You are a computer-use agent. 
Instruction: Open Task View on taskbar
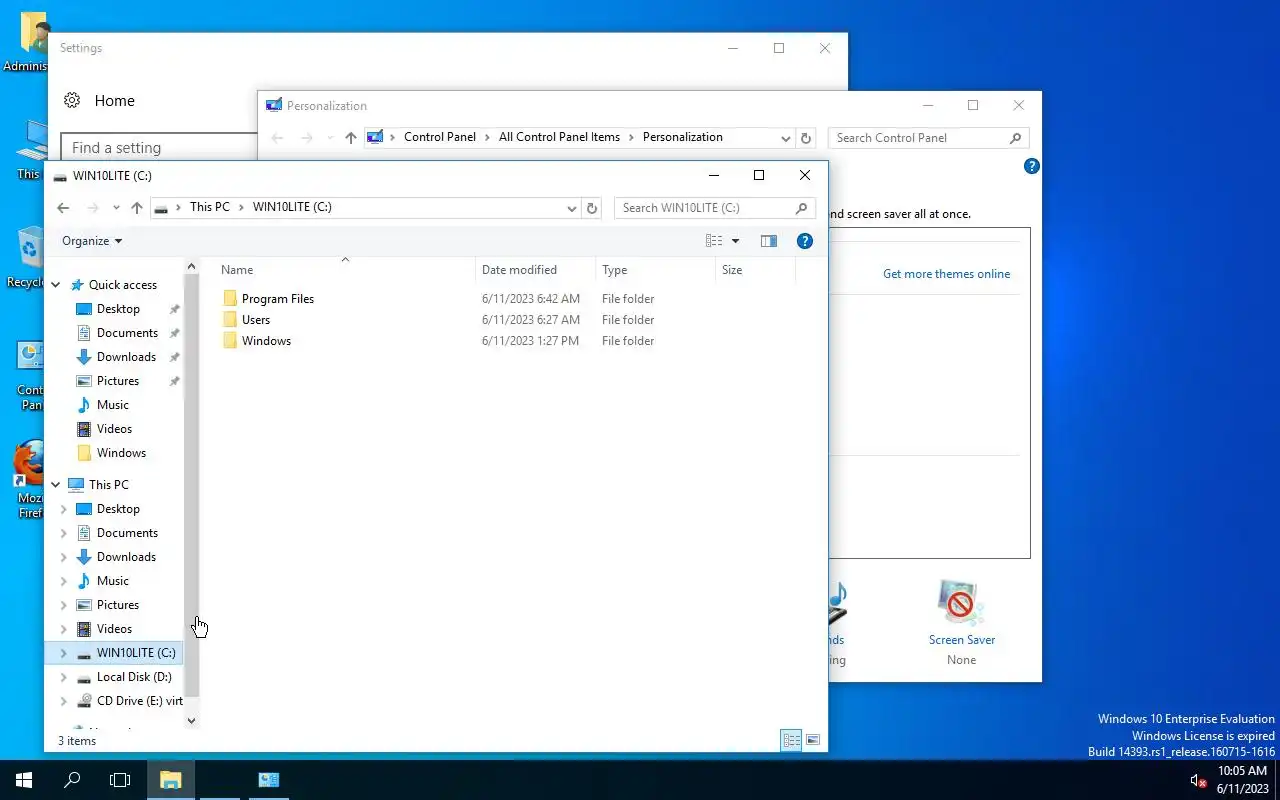[120, 780]
